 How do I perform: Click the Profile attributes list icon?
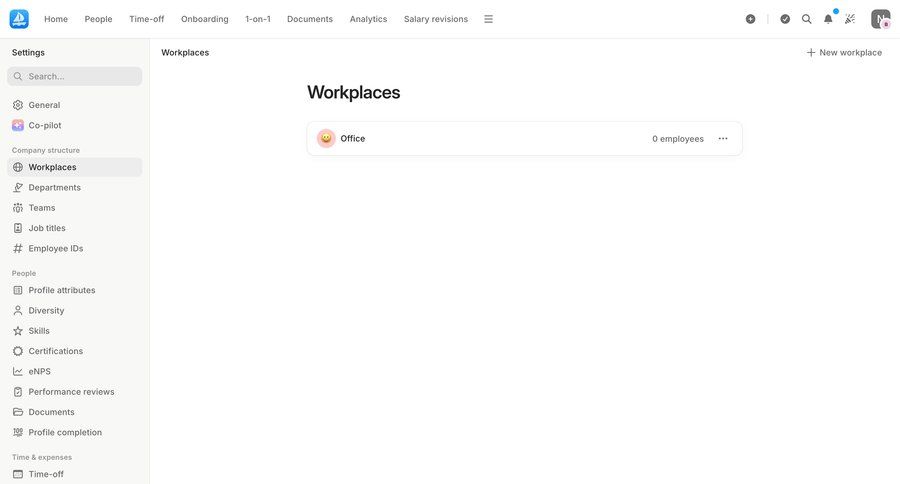click(18, 290)
